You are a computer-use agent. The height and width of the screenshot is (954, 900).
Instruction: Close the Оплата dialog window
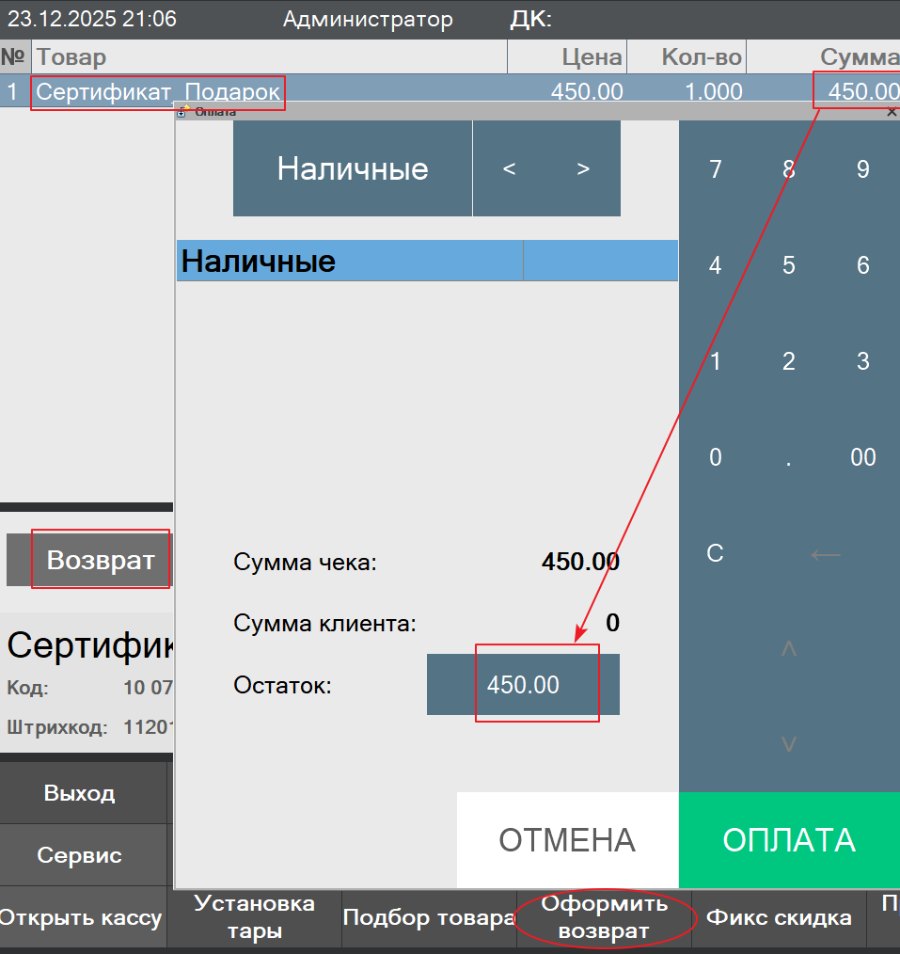[x=891, y=112]
